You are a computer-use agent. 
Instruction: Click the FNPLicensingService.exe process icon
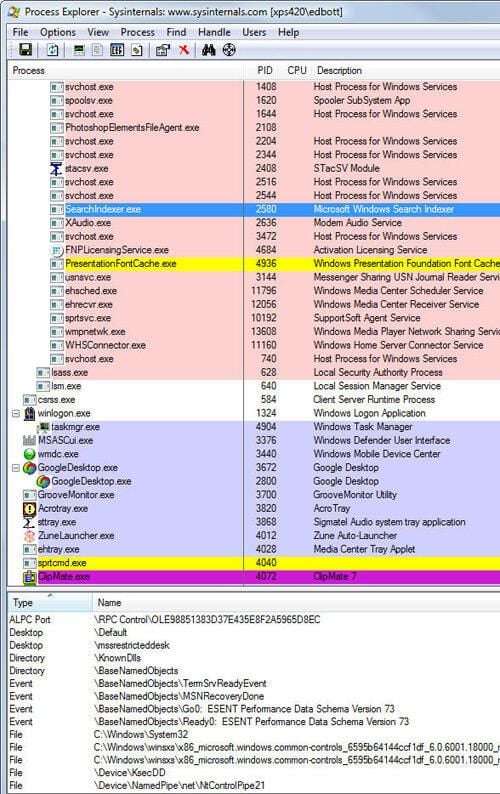(57, 250)
